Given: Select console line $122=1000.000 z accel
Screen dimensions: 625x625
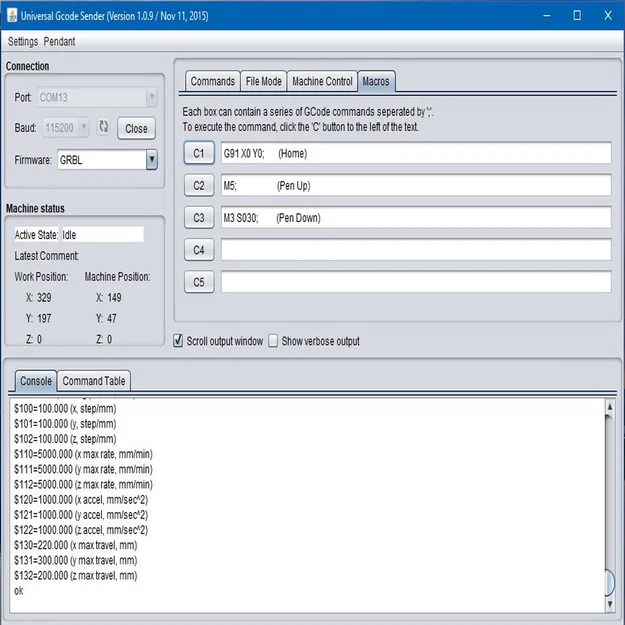Looking at the screenshot, I should 81,530.
